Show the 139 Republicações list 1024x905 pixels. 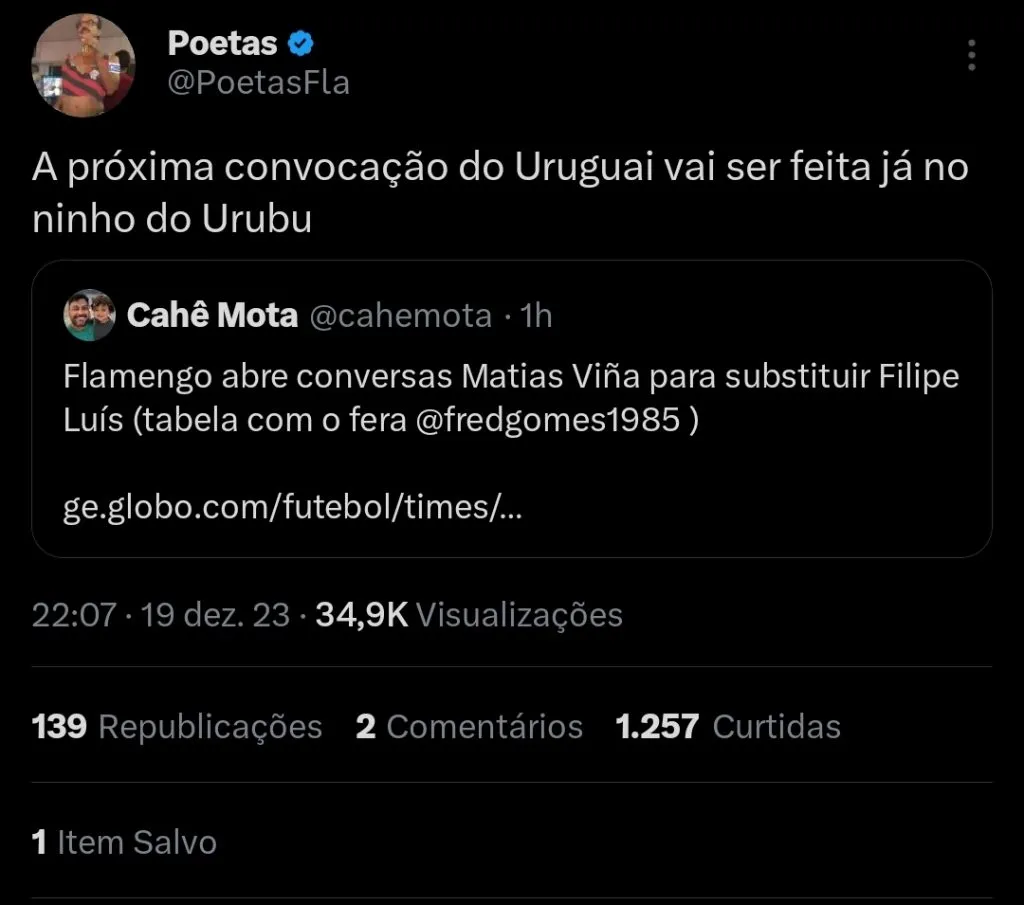177,726
